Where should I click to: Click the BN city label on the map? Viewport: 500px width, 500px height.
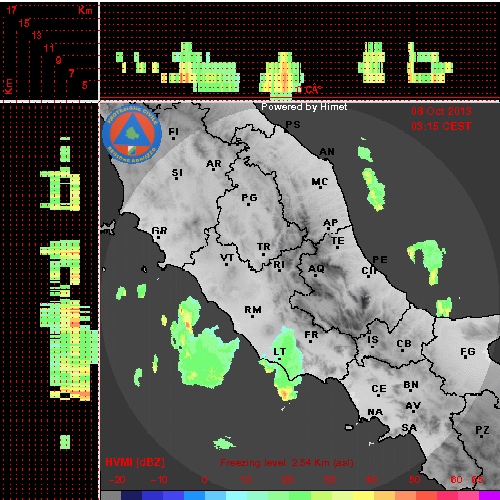tap(411, 385)
